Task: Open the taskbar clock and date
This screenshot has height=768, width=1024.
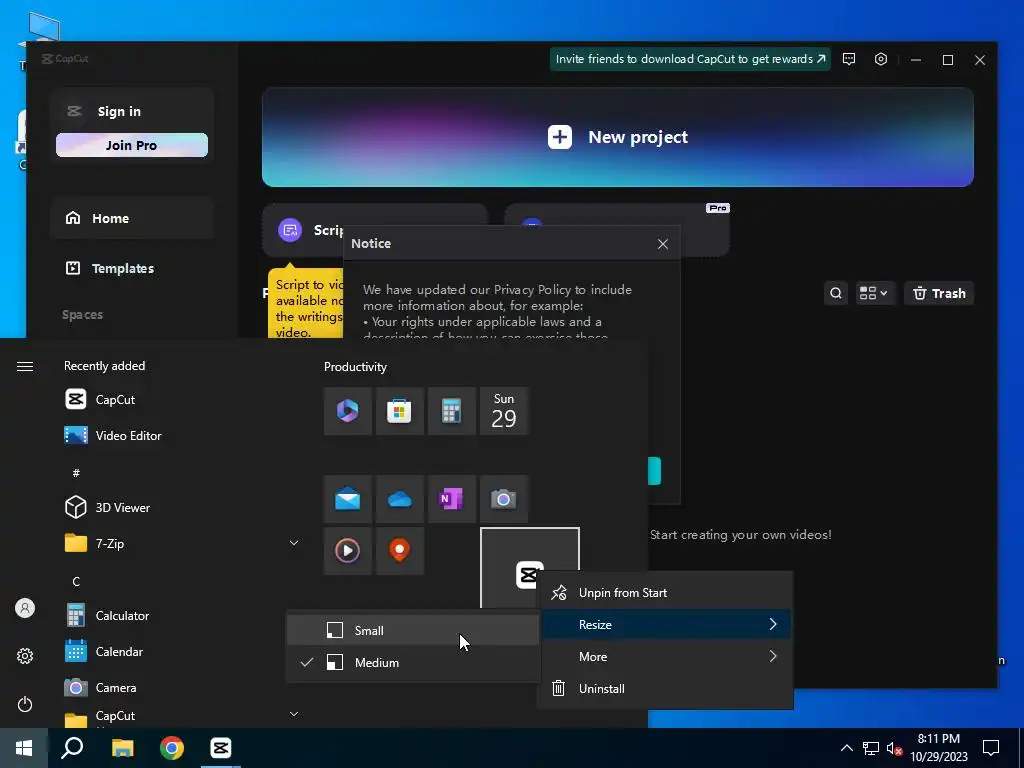Action: [x=938, y=748]
